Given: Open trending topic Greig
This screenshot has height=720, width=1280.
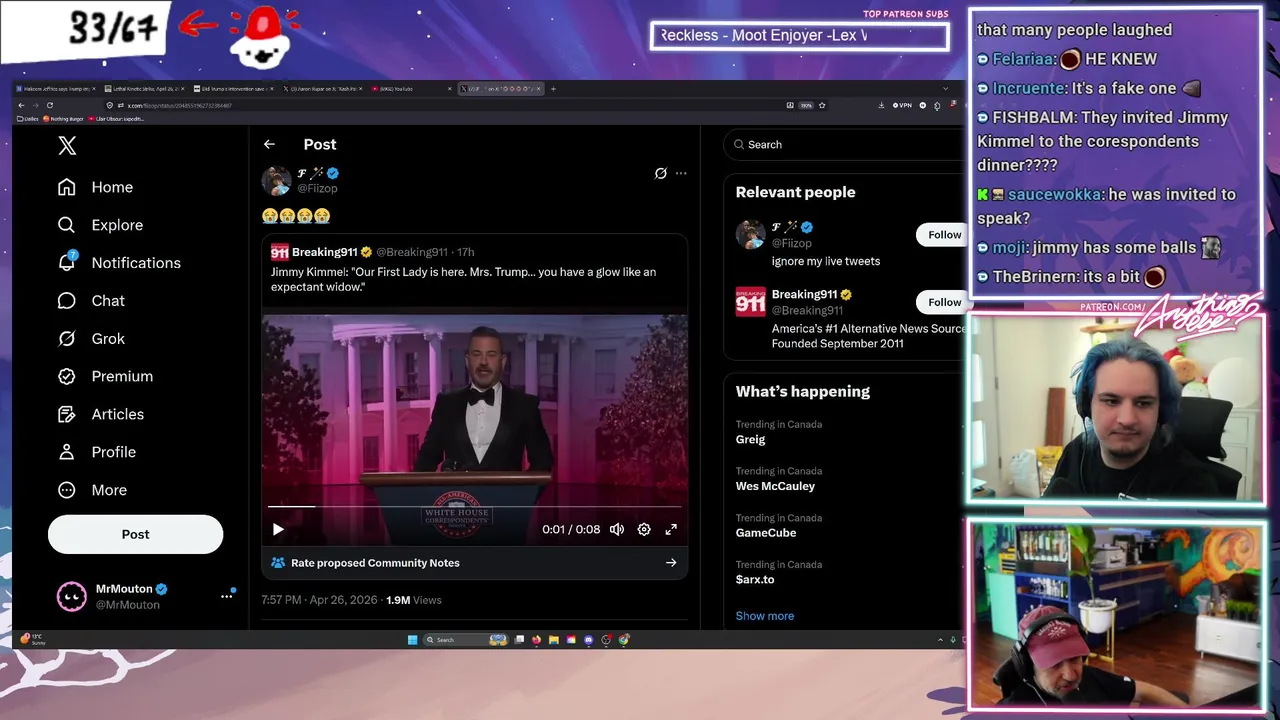Looking at the screenshot, I should click(750, 439).
